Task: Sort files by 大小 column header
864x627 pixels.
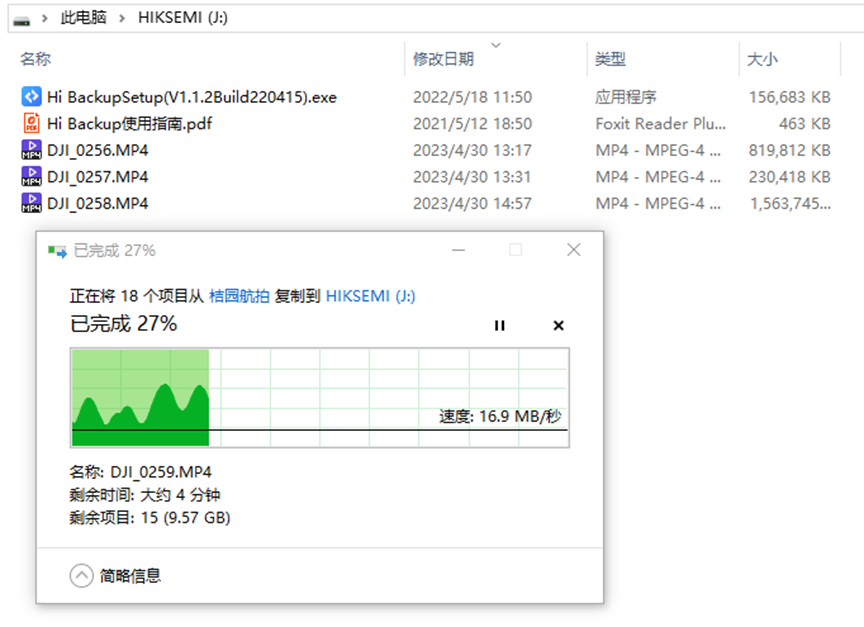Action: pyautogui.click(x=762, y=60)
